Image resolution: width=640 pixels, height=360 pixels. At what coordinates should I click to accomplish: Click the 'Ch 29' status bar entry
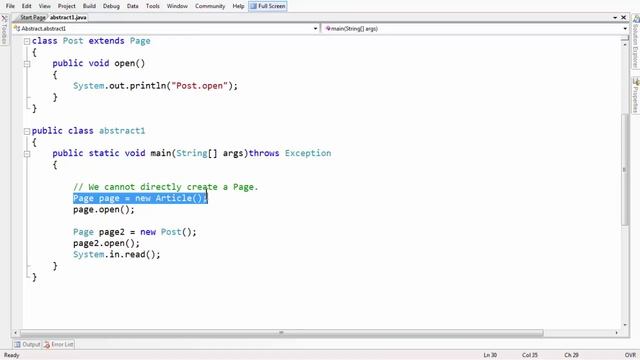tap(571, 355)
